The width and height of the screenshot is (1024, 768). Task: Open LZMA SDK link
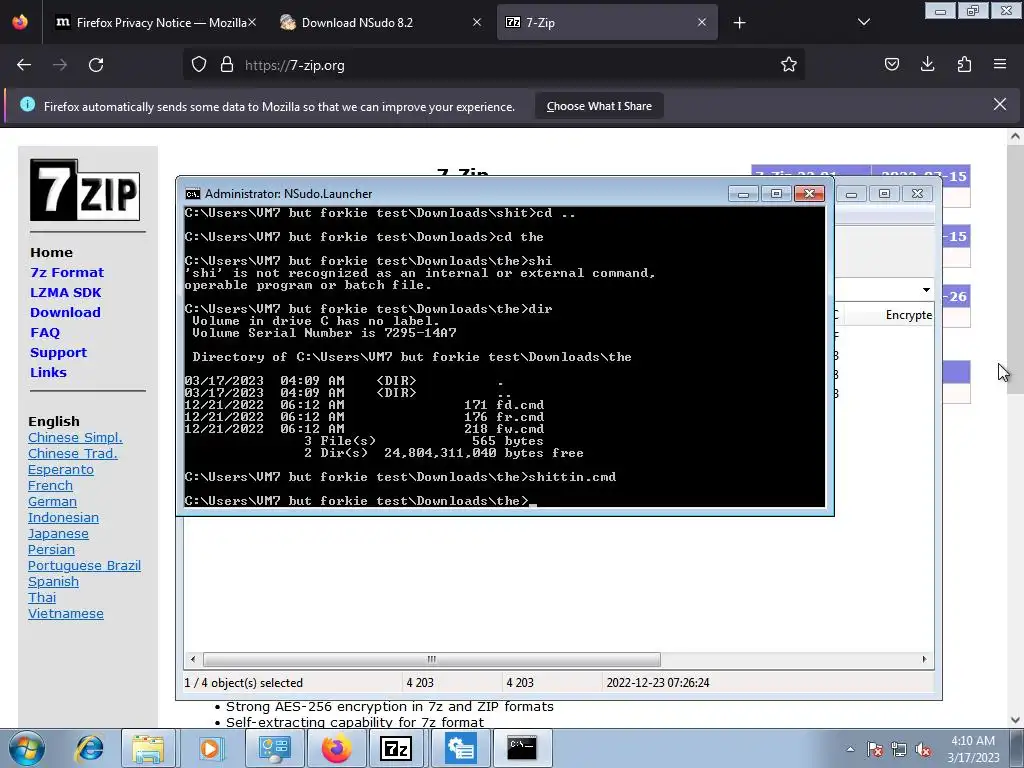(65, 293)
